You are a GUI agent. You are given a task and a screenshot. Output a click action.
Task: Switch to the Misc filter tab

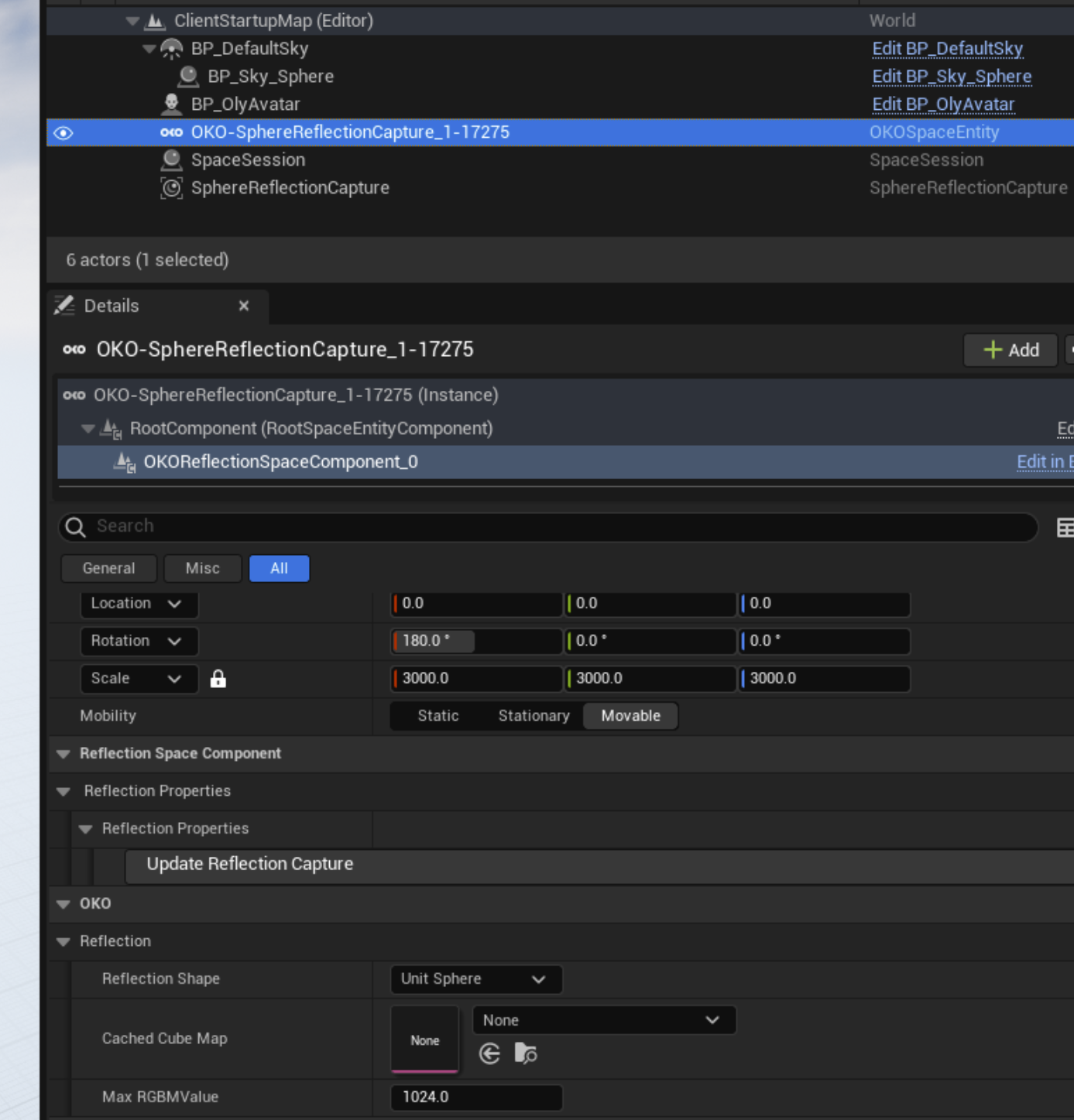pyautogui.click(x=202, y=568)
